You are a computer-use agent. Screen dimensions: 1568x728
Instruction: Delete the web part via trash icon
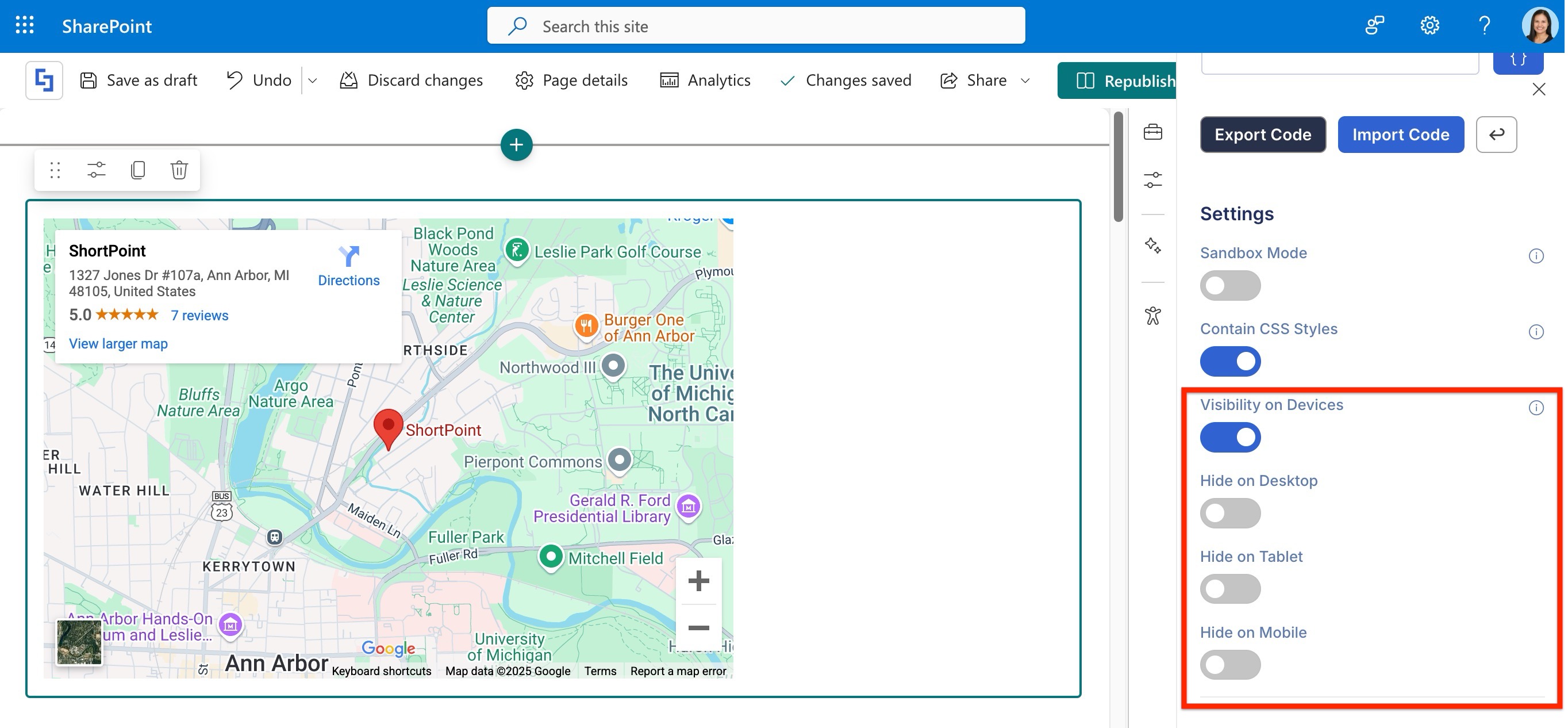coord(178,170)
